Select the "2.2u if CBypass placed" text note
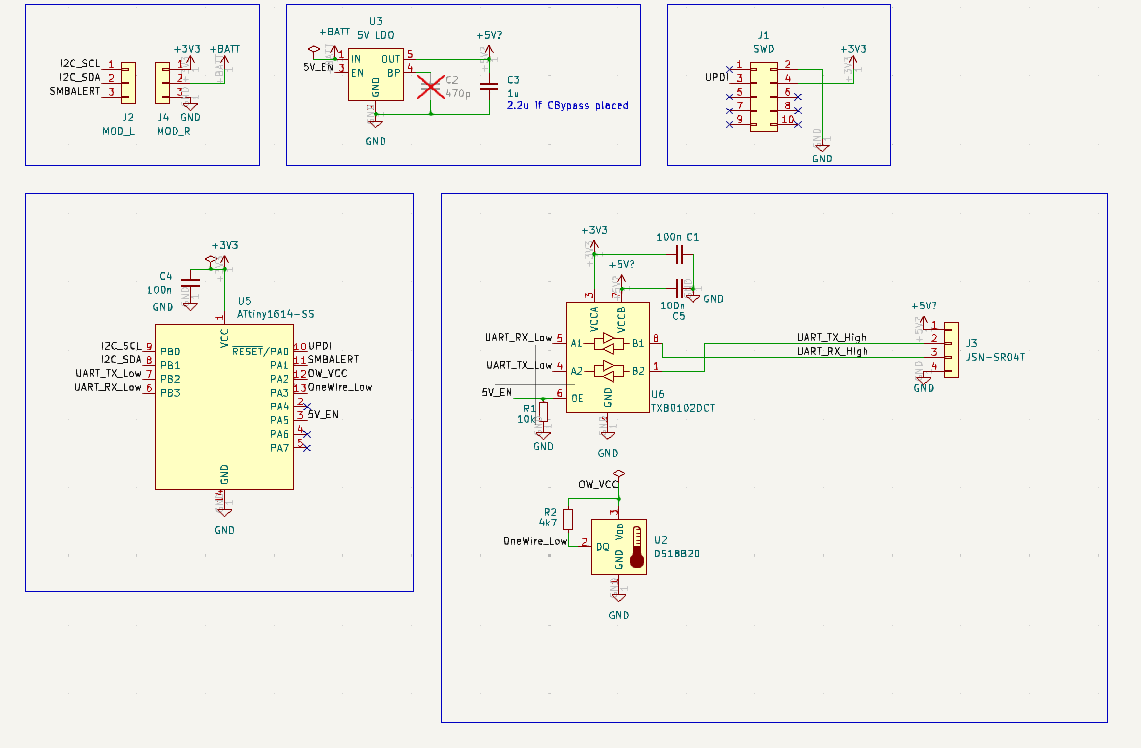This screenshot has height=748, width=1141. point(567,105)
